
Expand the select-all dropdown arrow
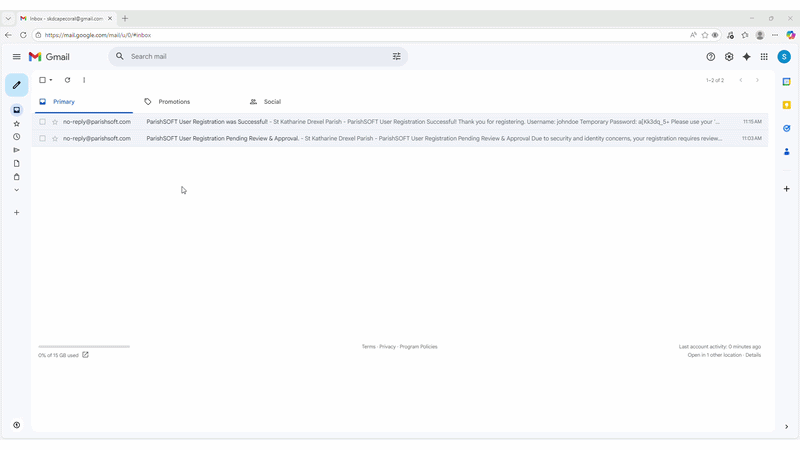click(x=51, y=80)
